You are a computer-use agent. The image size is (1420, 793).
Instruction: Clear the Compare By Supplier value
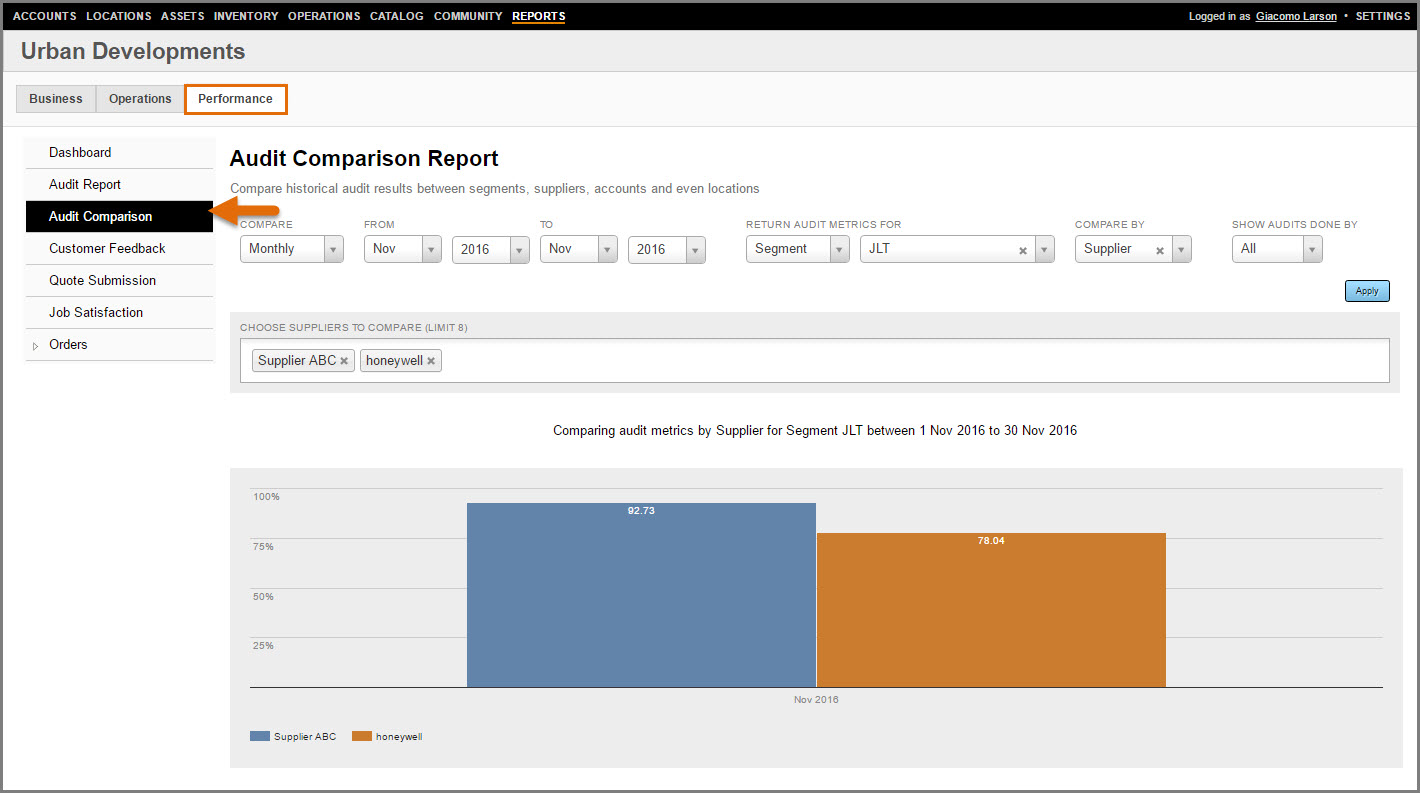pos(1160,250)
